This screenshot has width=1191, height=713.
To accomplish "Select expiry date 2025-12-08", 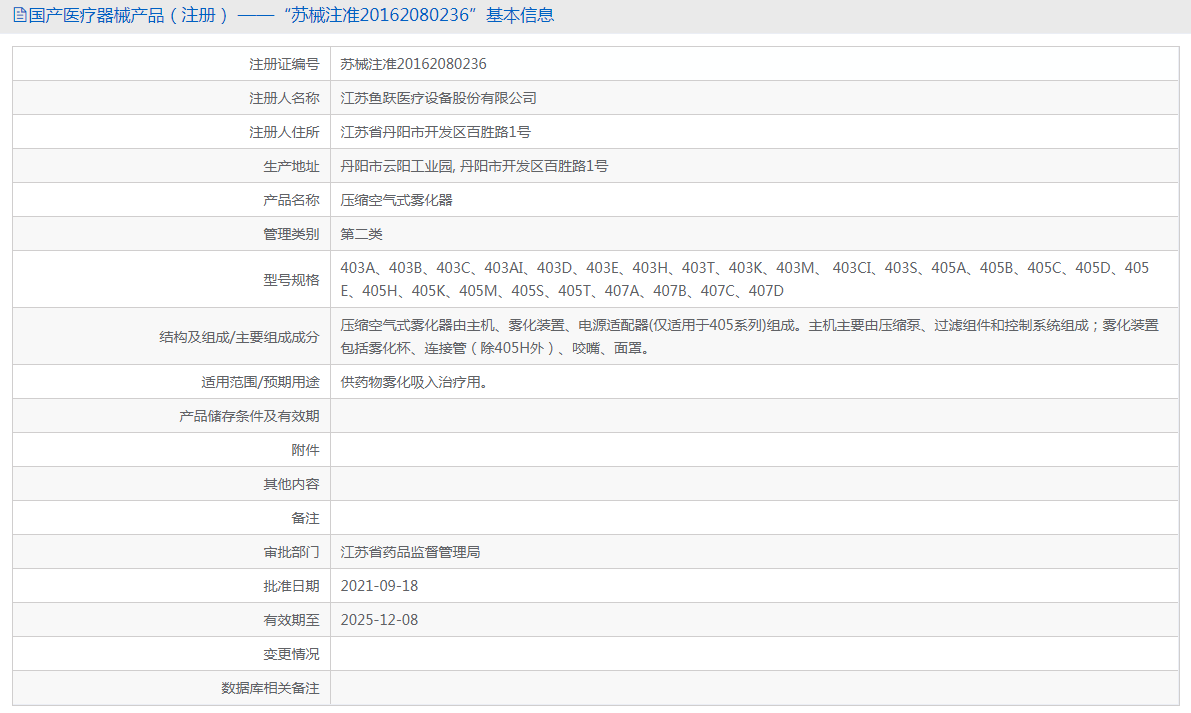I will click(379, 620).
